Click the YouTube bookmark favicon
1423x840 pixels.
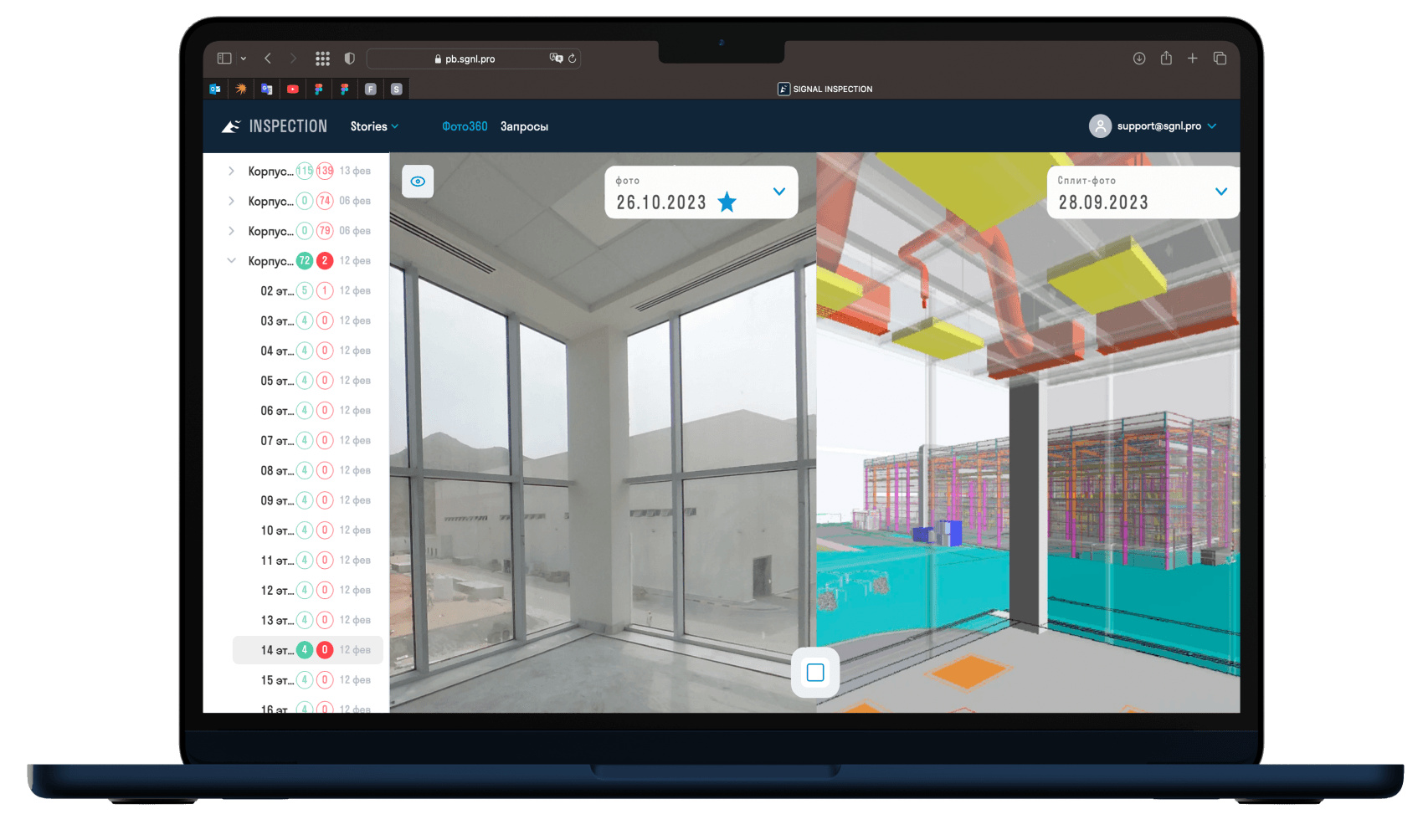[292, 89]
